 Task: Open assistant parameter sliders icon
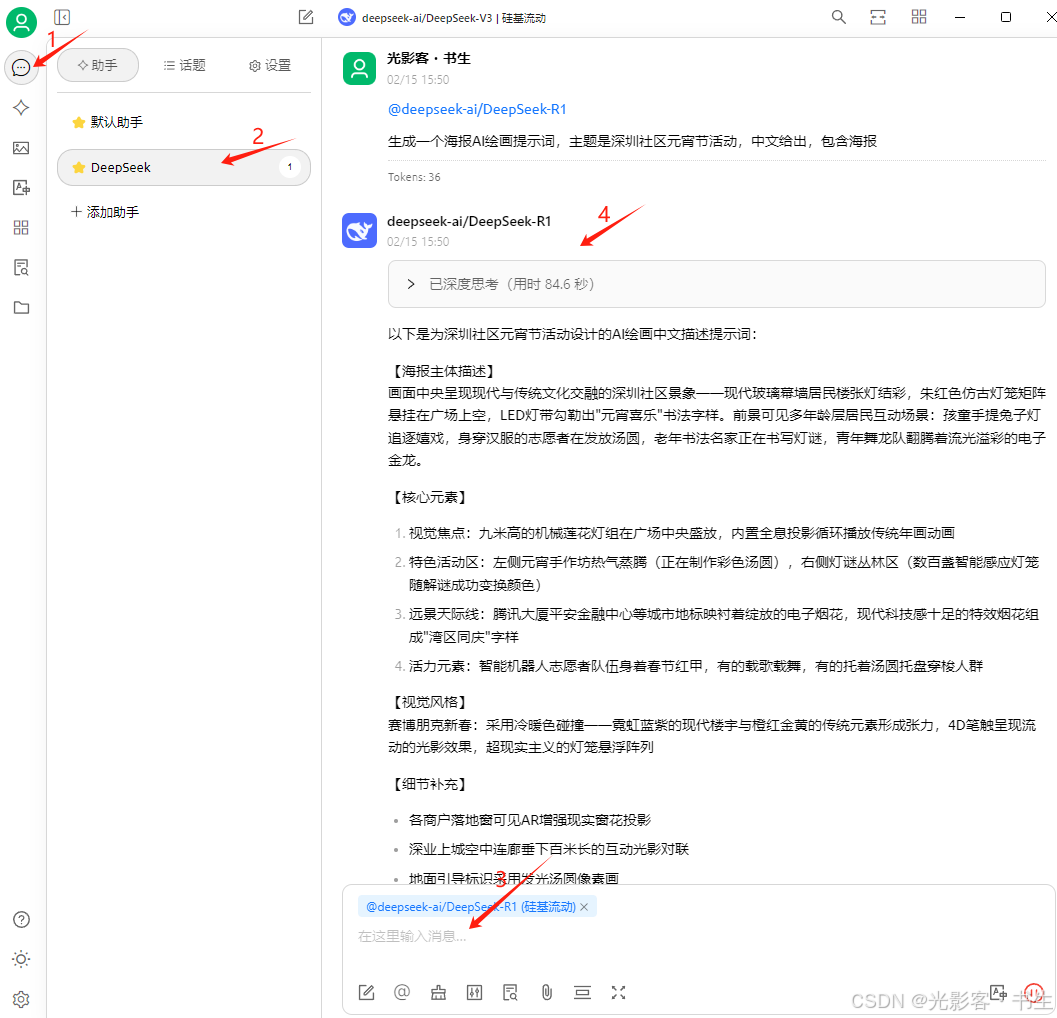[475, 992]
